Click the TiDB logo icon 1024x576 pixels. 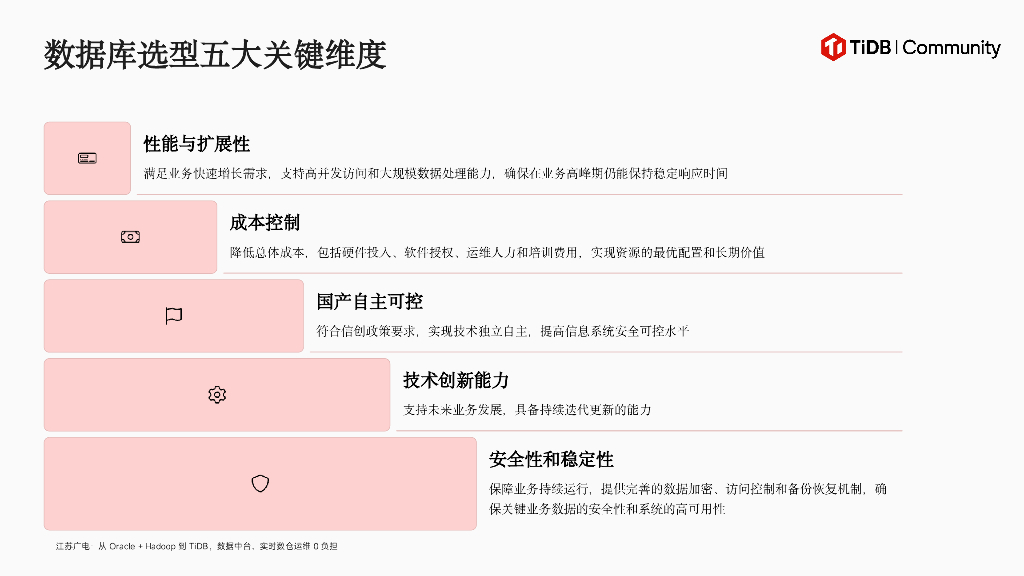coord(833,47)
